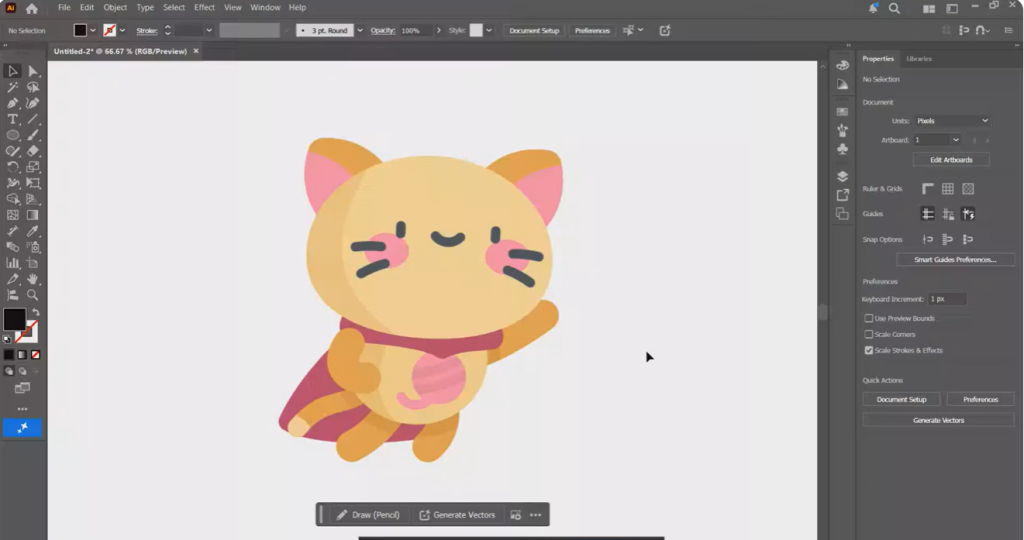Open the Layers panel from dock
Viewport: 1024px width, 540px height.
point(842,176)
